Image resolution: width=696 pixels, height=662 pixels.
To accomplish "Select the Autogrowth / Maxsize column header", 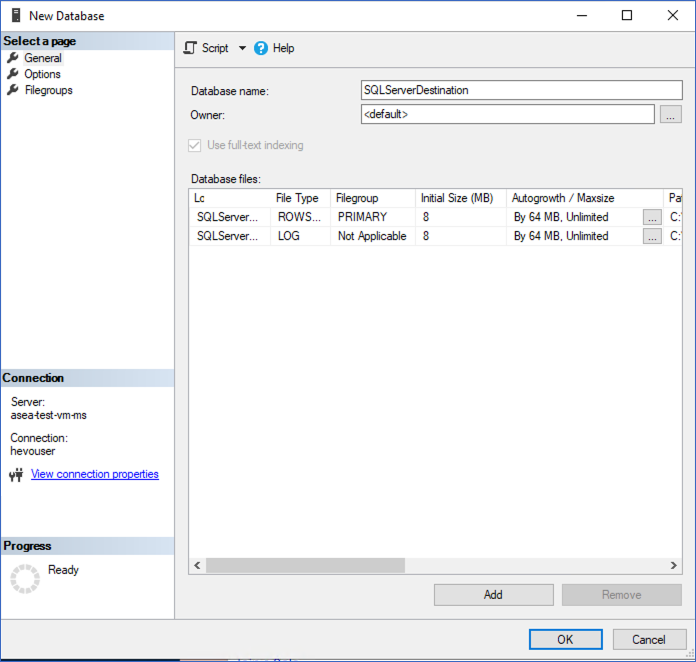I will (584, 198).
